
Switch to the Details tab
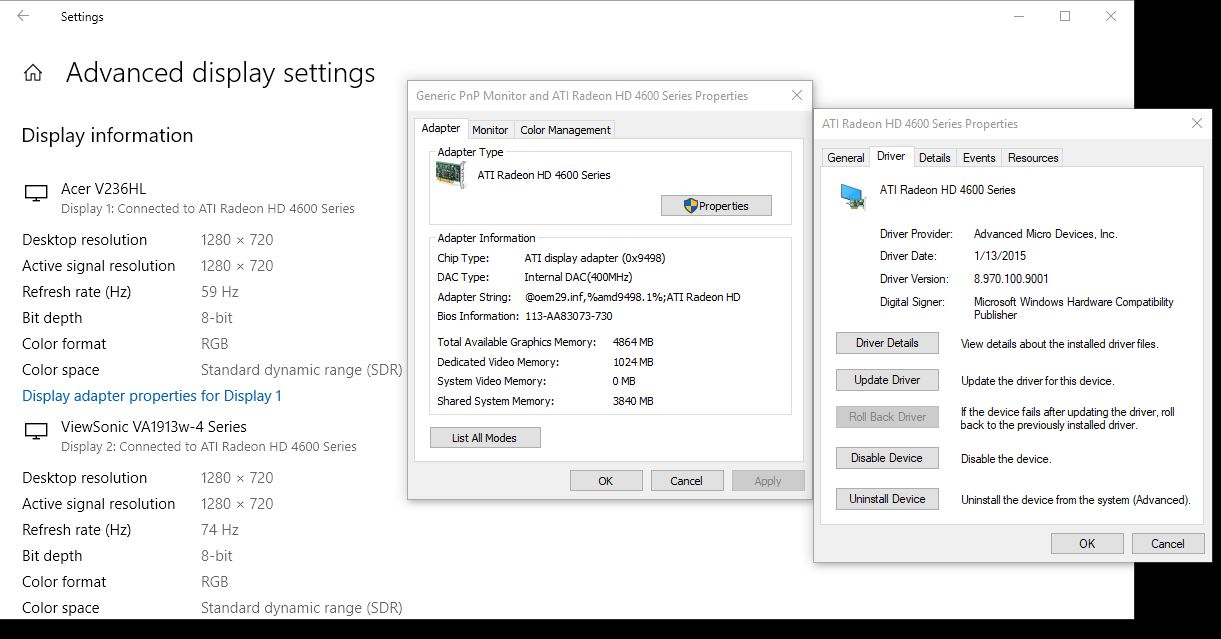(x=935, y=158)
